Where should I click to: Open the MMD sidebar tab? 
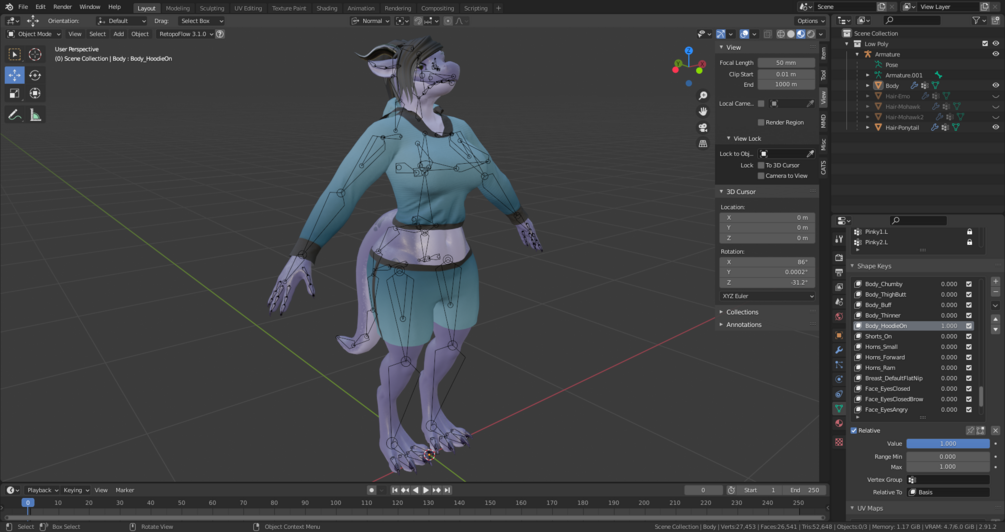[824, 121]
